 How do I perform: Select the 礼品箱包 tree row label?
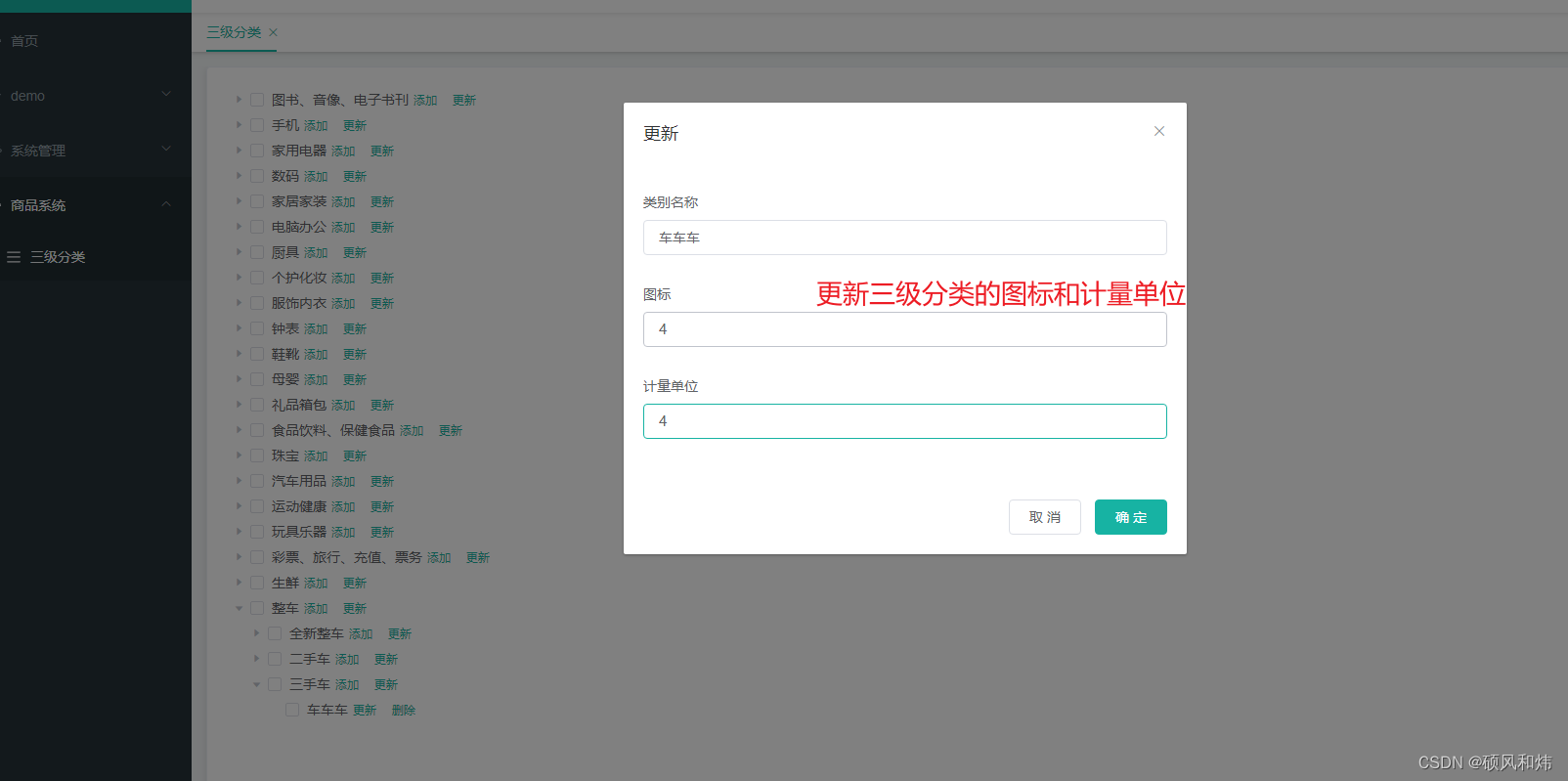pos(299,405)
